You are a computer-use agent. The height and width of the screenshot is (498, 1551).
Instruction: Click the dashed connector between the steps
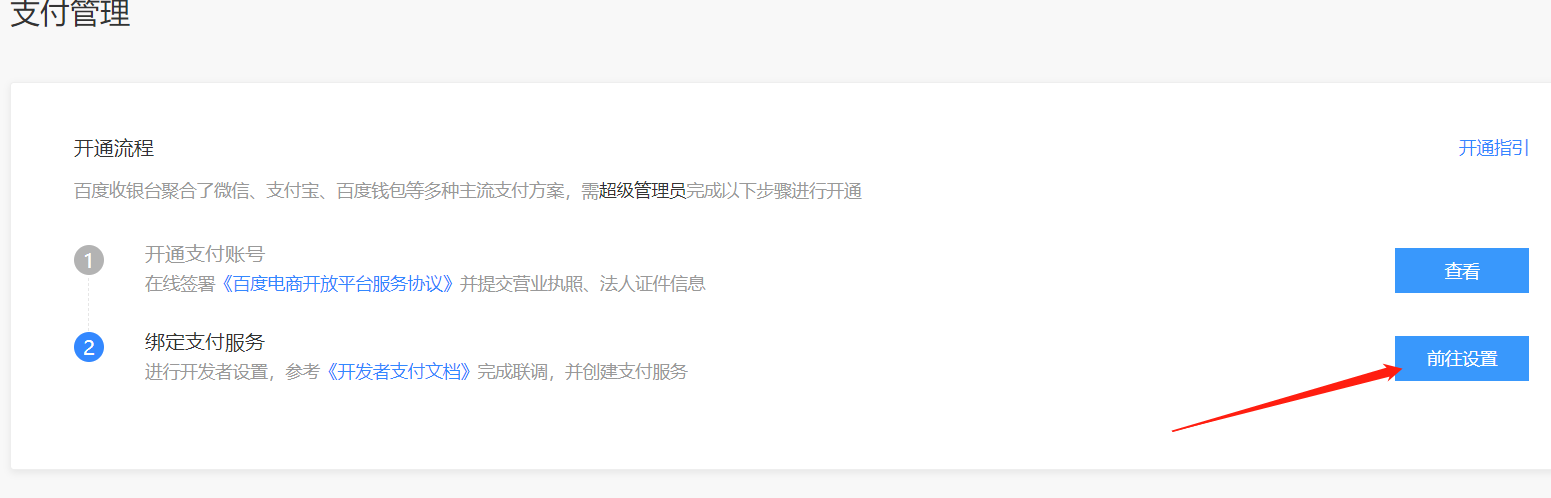[89, 304]
